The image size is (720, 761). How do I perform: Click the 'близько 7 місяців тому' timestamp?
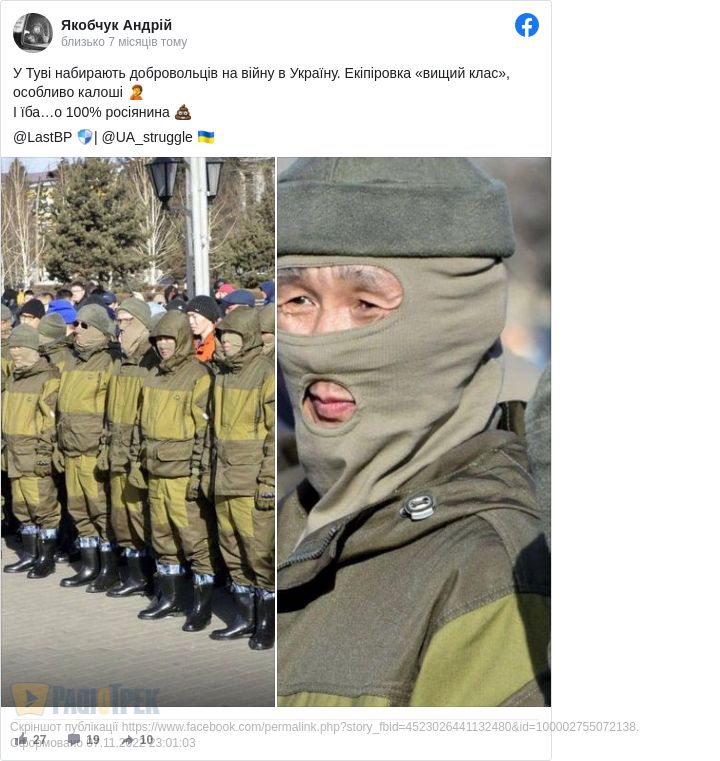coord(124,42)
